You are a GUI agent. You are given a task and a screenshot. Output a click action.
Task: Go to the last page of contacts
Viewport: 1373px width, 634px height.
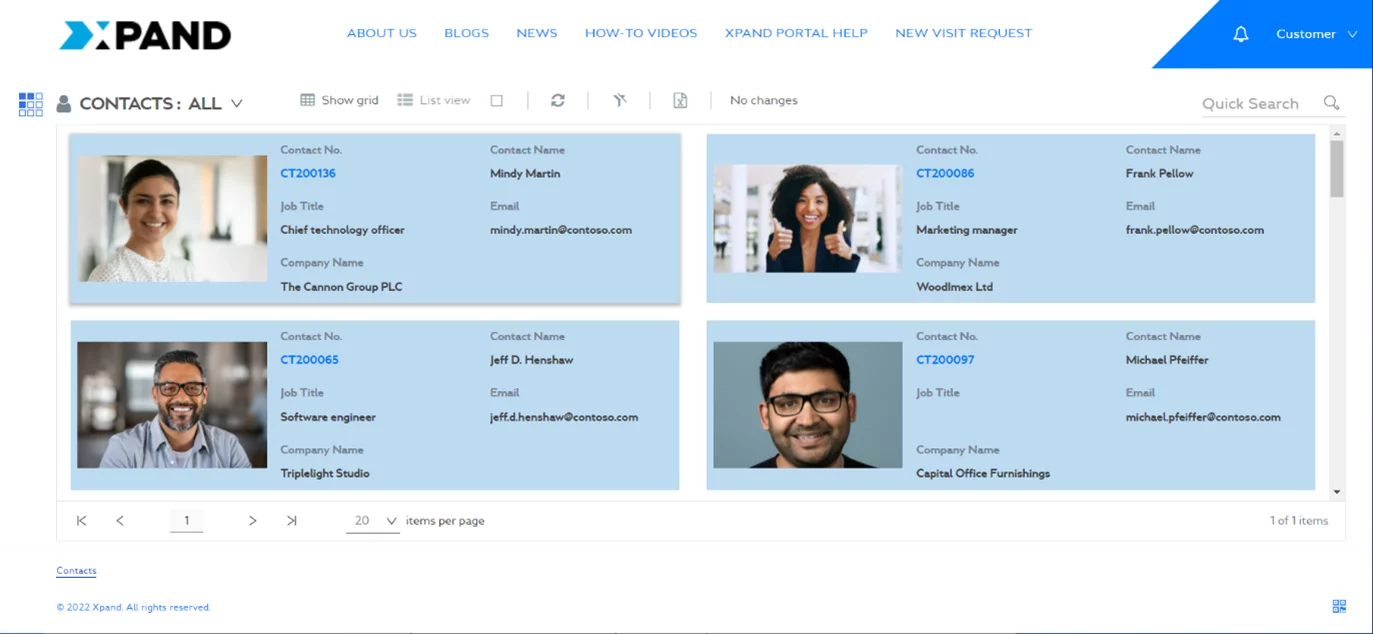pyautogui.click(x=292, y=521)
